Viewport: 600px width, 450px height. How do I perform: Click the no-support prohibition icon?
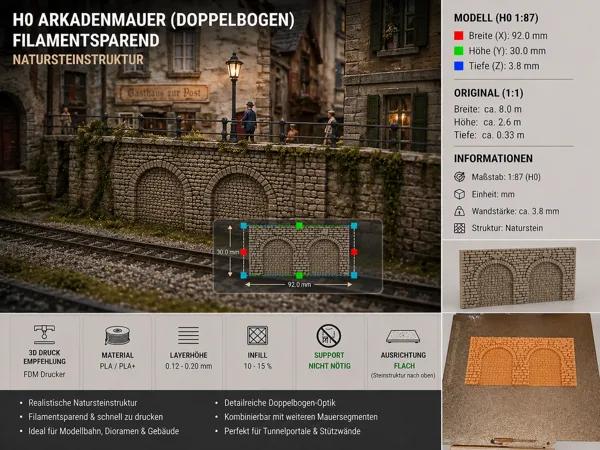(x=329, y=336)
